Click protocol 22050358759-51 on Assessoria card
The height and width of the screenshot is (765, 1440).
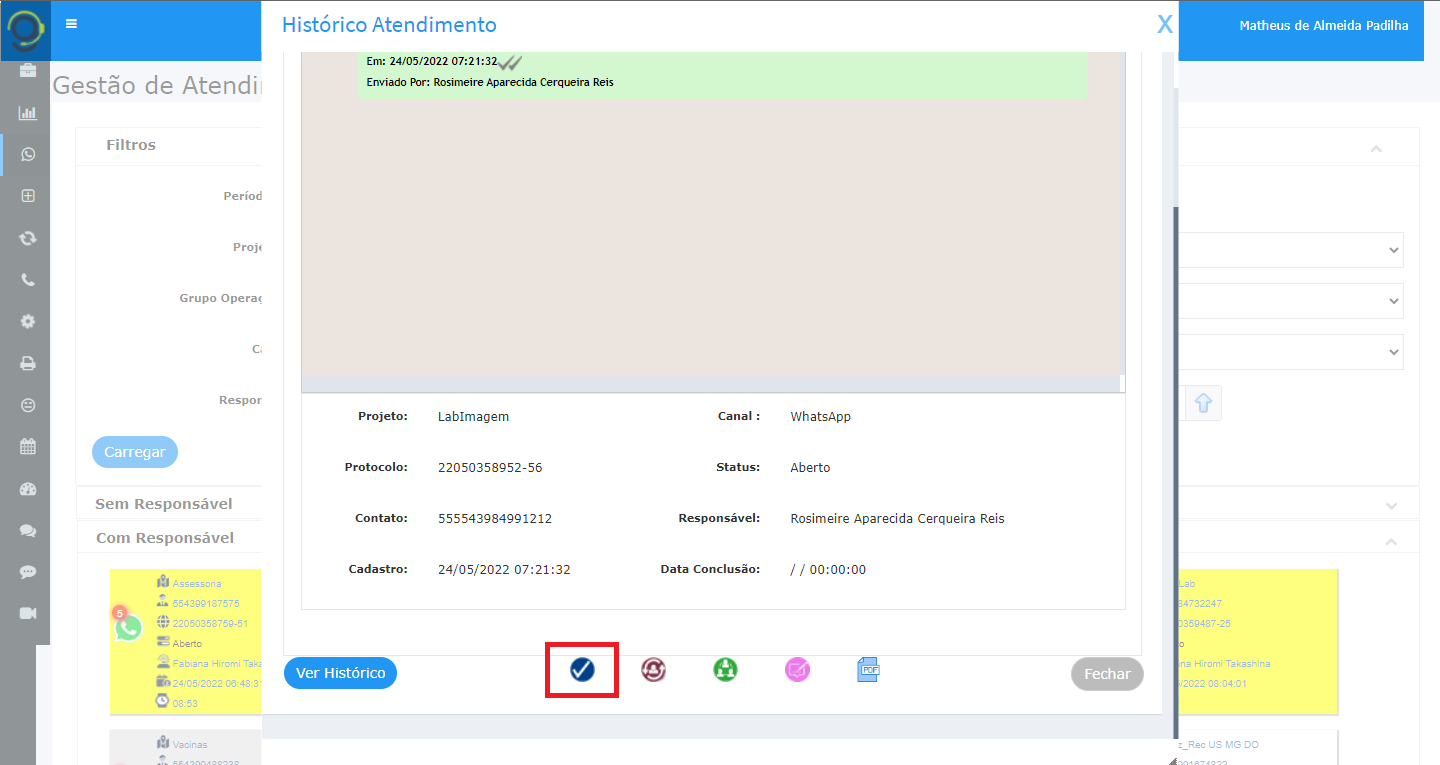210,623
